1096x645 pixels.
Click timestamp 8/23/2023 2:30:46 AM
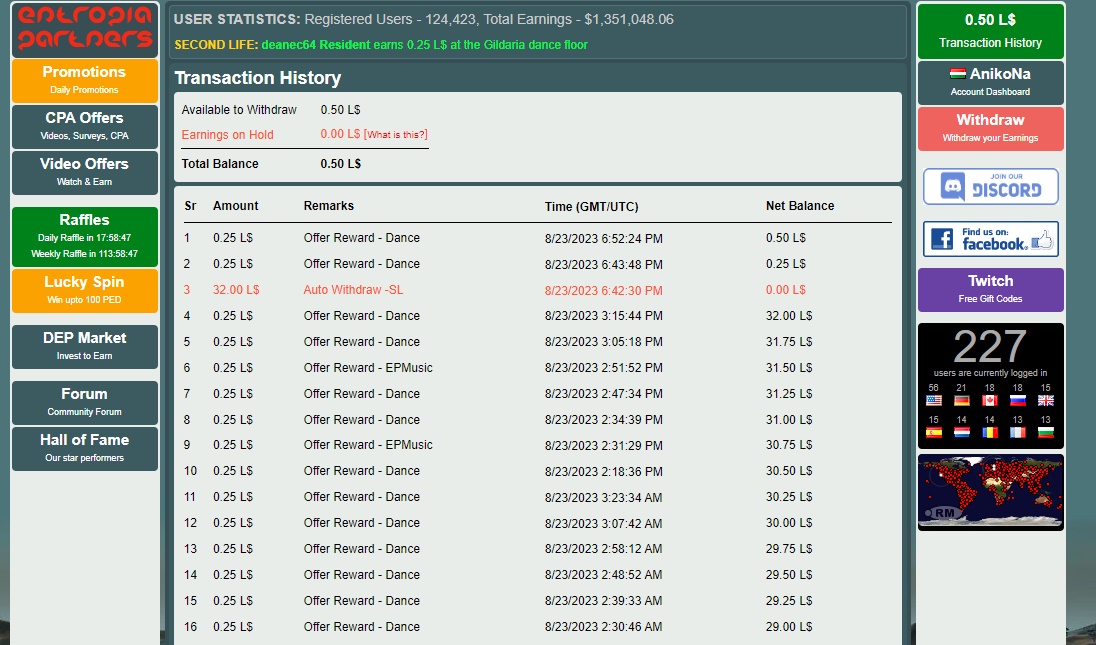click(x=604, y=627)
